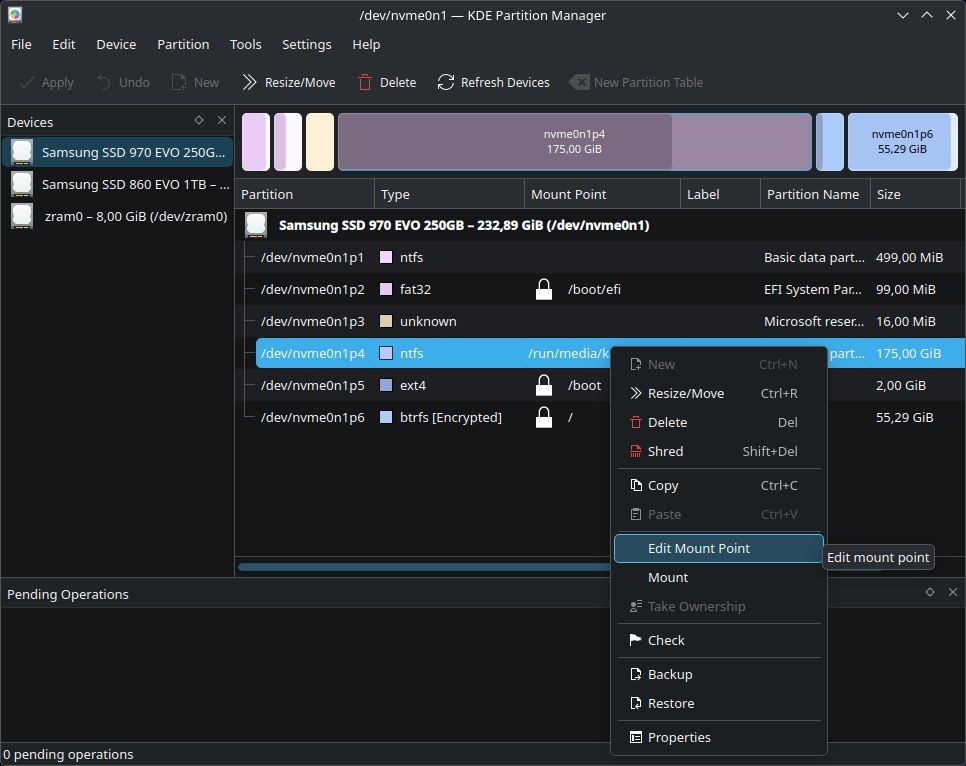966x766 pixels.
Task: Open the Partition menu
Action: point(183,44)
